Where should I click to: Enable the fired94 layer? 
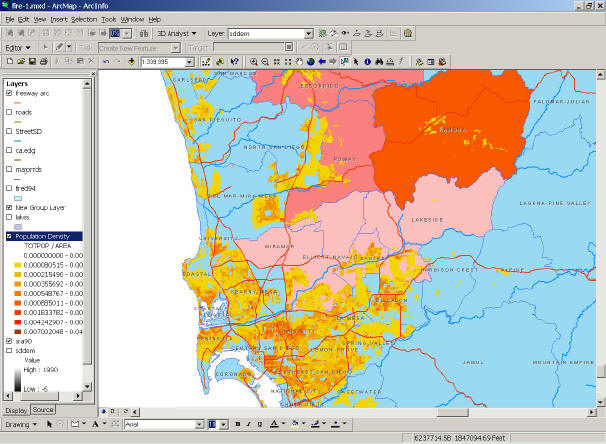(9, 188)
